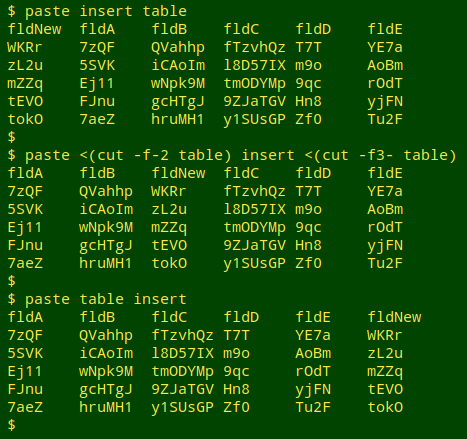The image size is (467, 439).
Task: Click 'y1SUsGP' under the 'paste table insert' command
Action: [183, 407]
